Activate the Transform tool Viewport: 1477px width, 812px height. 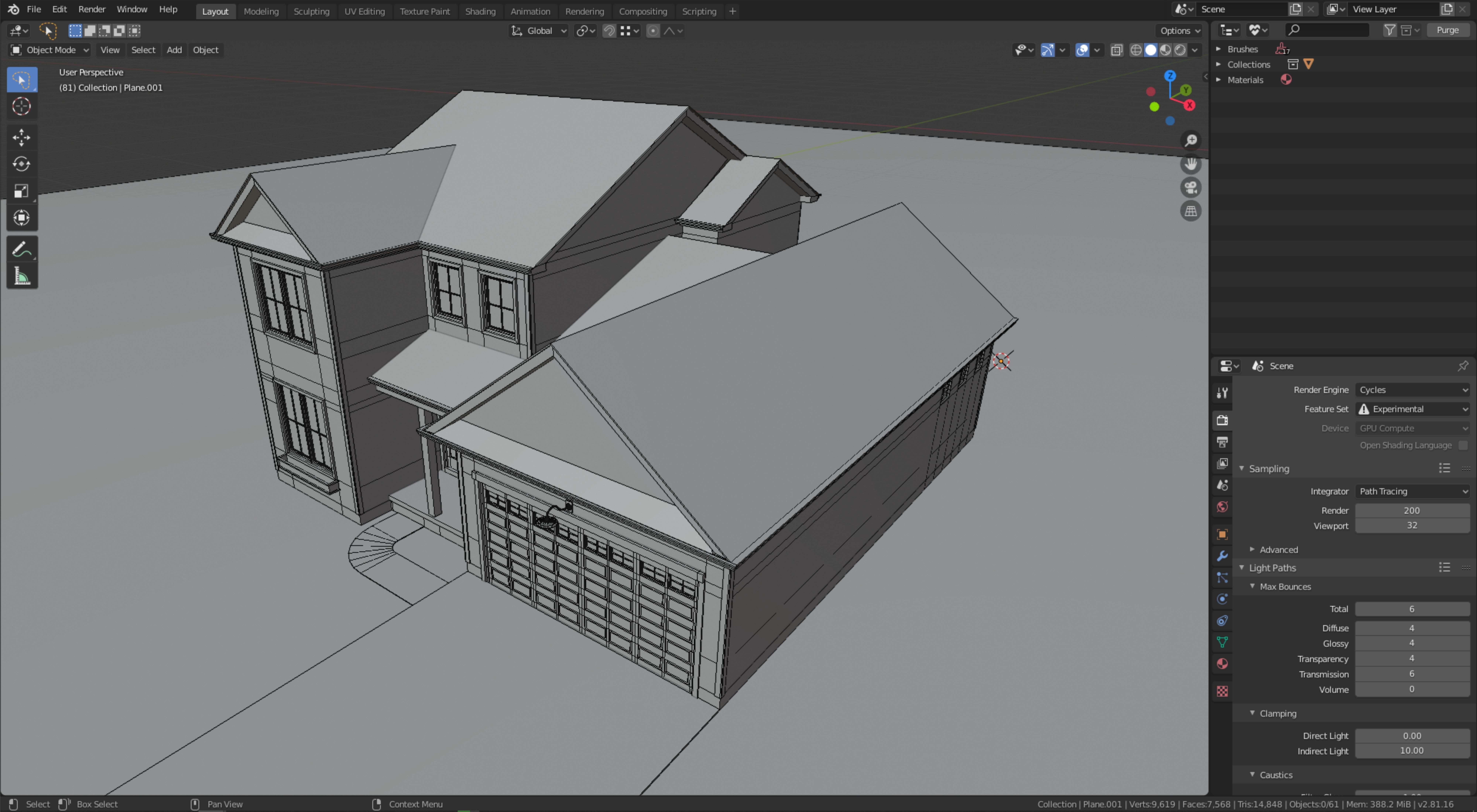click(22, 218)
